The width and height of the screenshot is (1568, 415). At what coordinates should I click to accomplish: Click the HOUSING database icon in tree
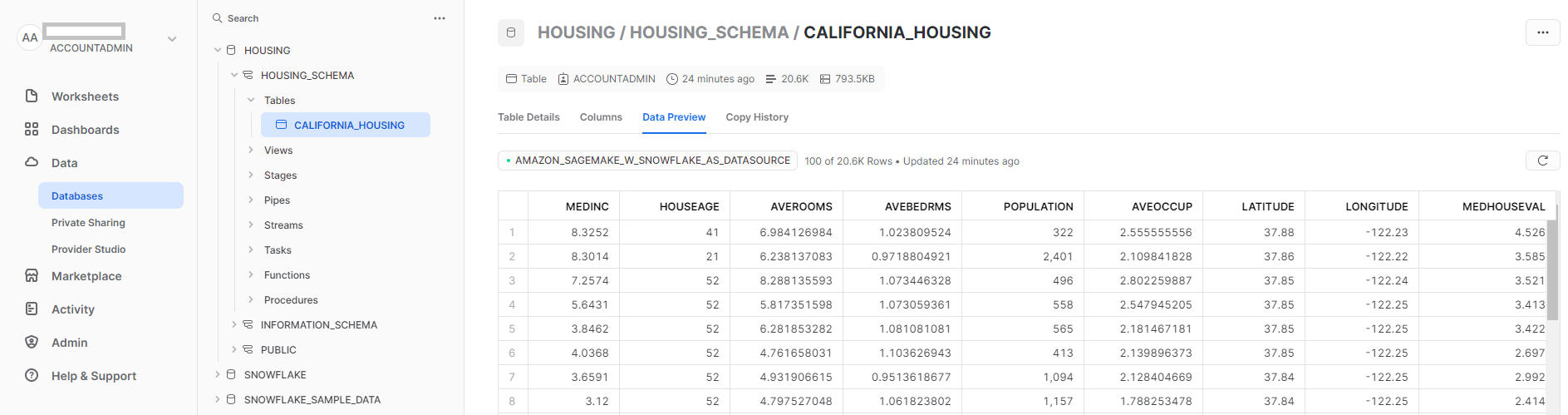[x=232, y=50]
